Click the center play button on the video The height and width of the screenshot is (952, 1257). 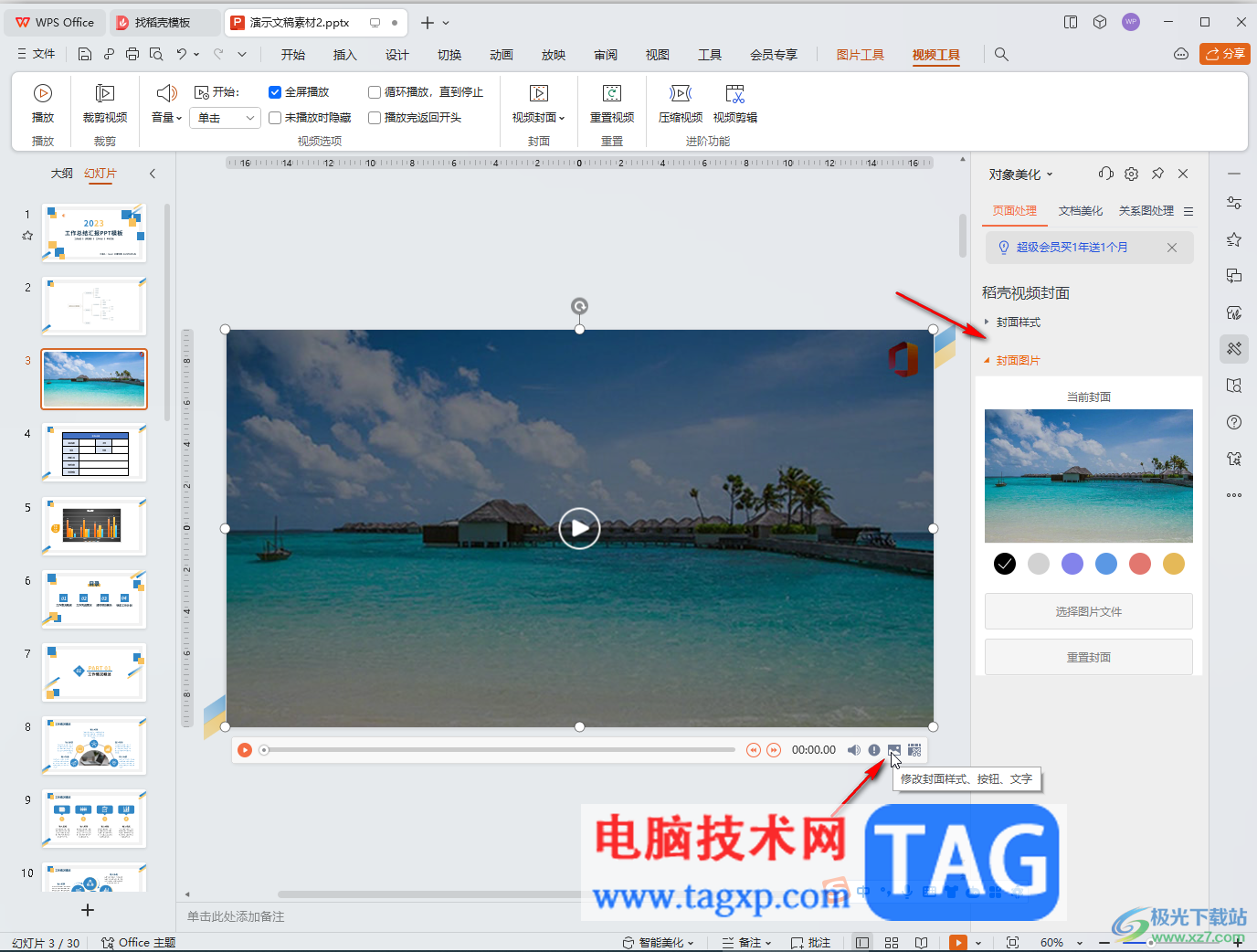579,528
